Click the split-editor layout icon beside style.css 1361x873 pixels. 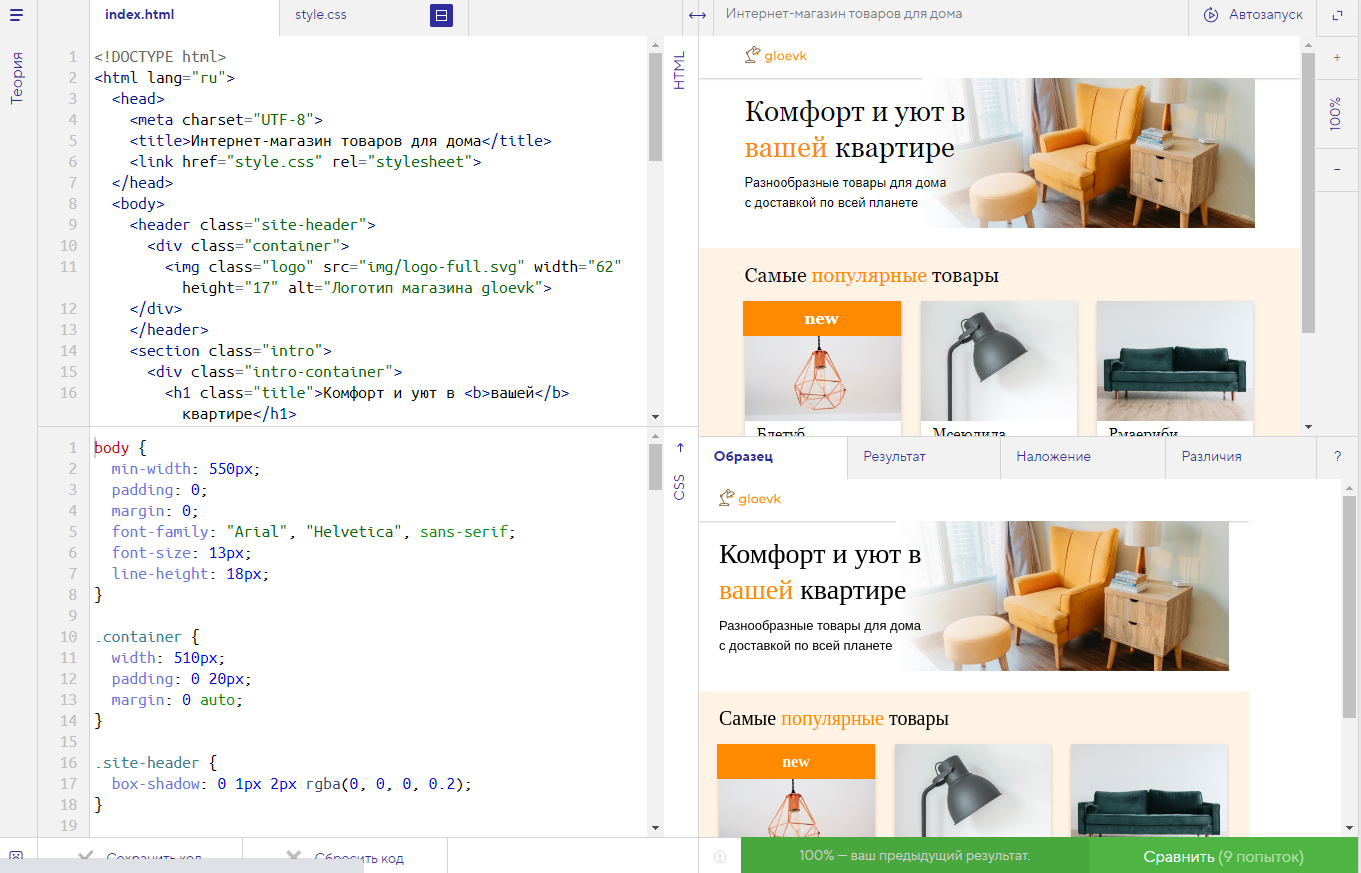point(441,16)
